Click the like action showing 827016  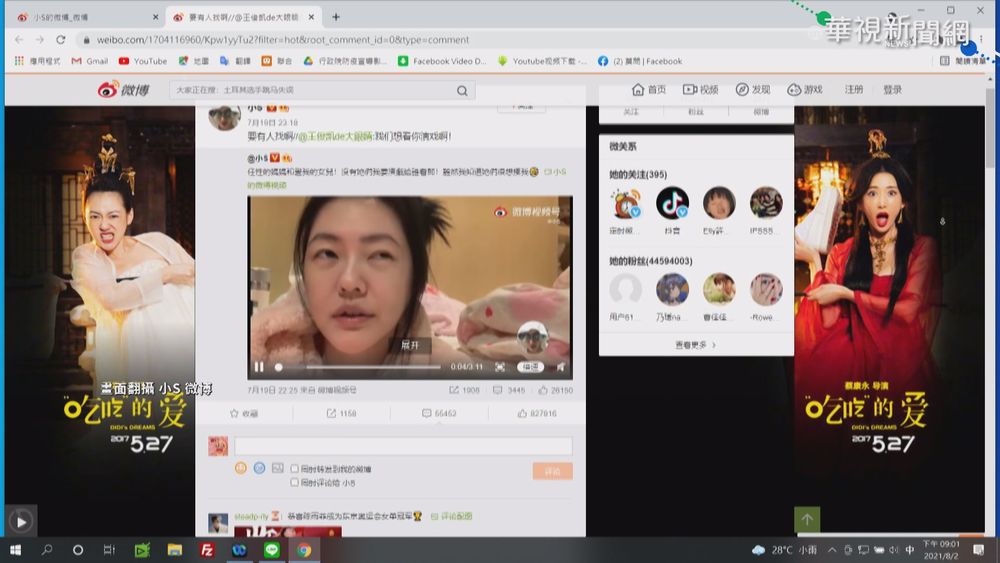pos(537,413)
